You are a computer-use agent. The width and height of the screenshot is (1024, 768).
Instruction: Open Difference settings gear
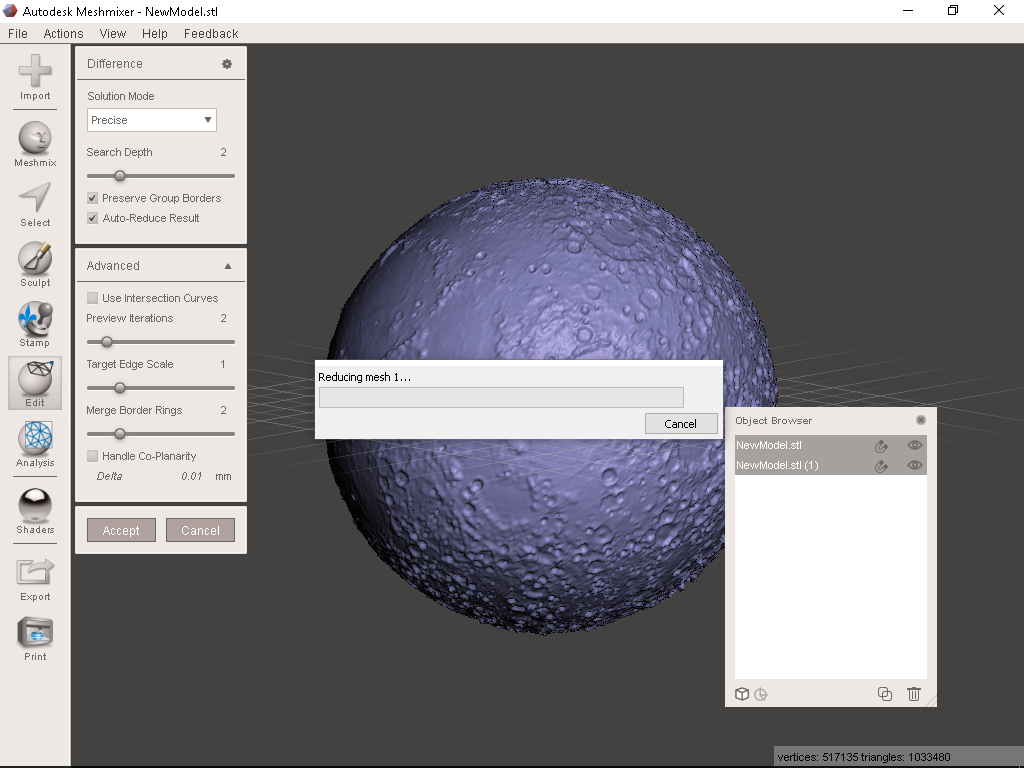point(227,64)
